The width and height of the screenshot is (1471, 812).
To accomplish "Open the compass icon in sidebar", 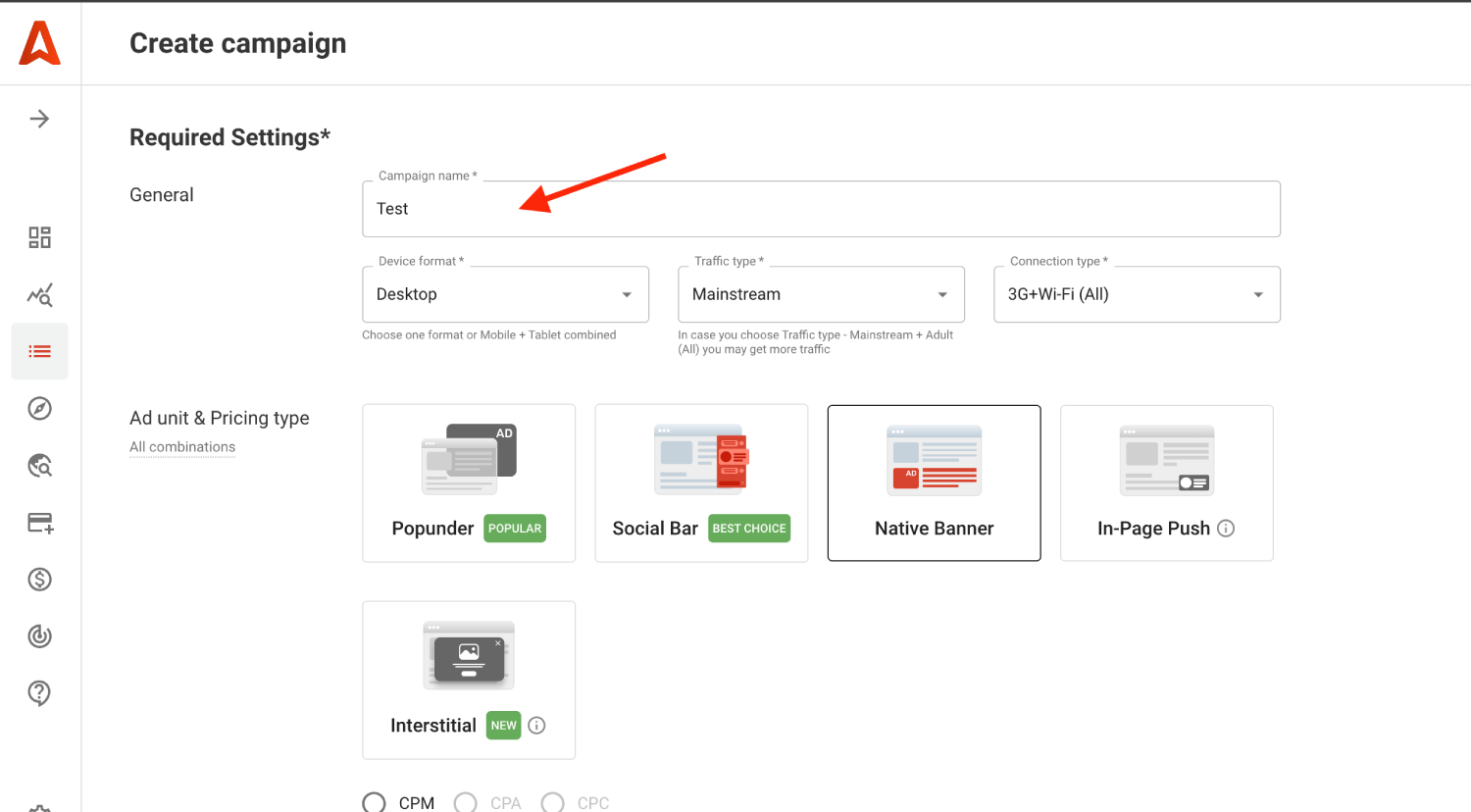I will (39, 408).
